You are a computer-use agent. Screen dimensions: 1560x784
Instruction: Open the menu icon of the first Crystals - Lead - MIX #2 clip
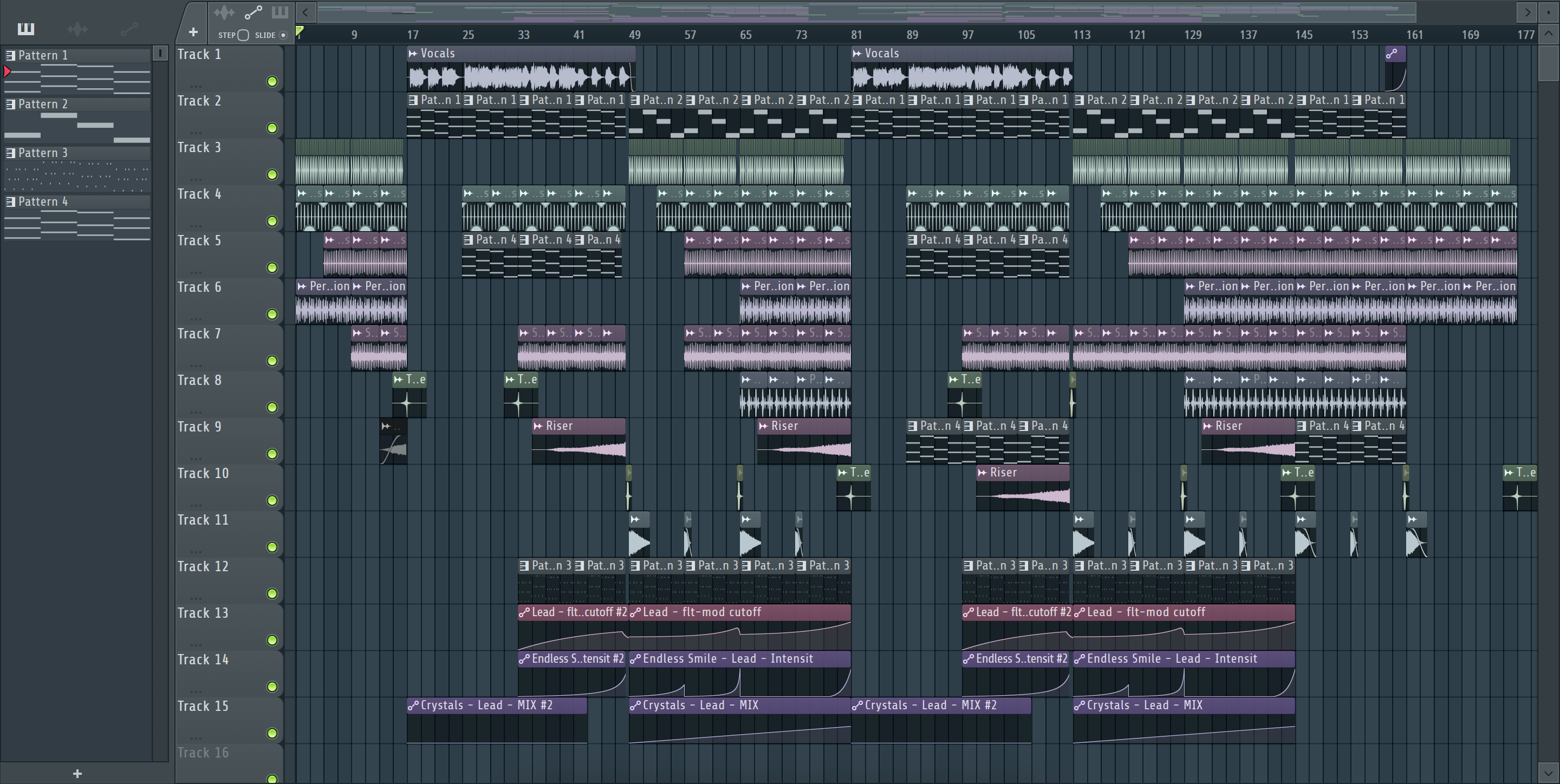tap(413, 705)
